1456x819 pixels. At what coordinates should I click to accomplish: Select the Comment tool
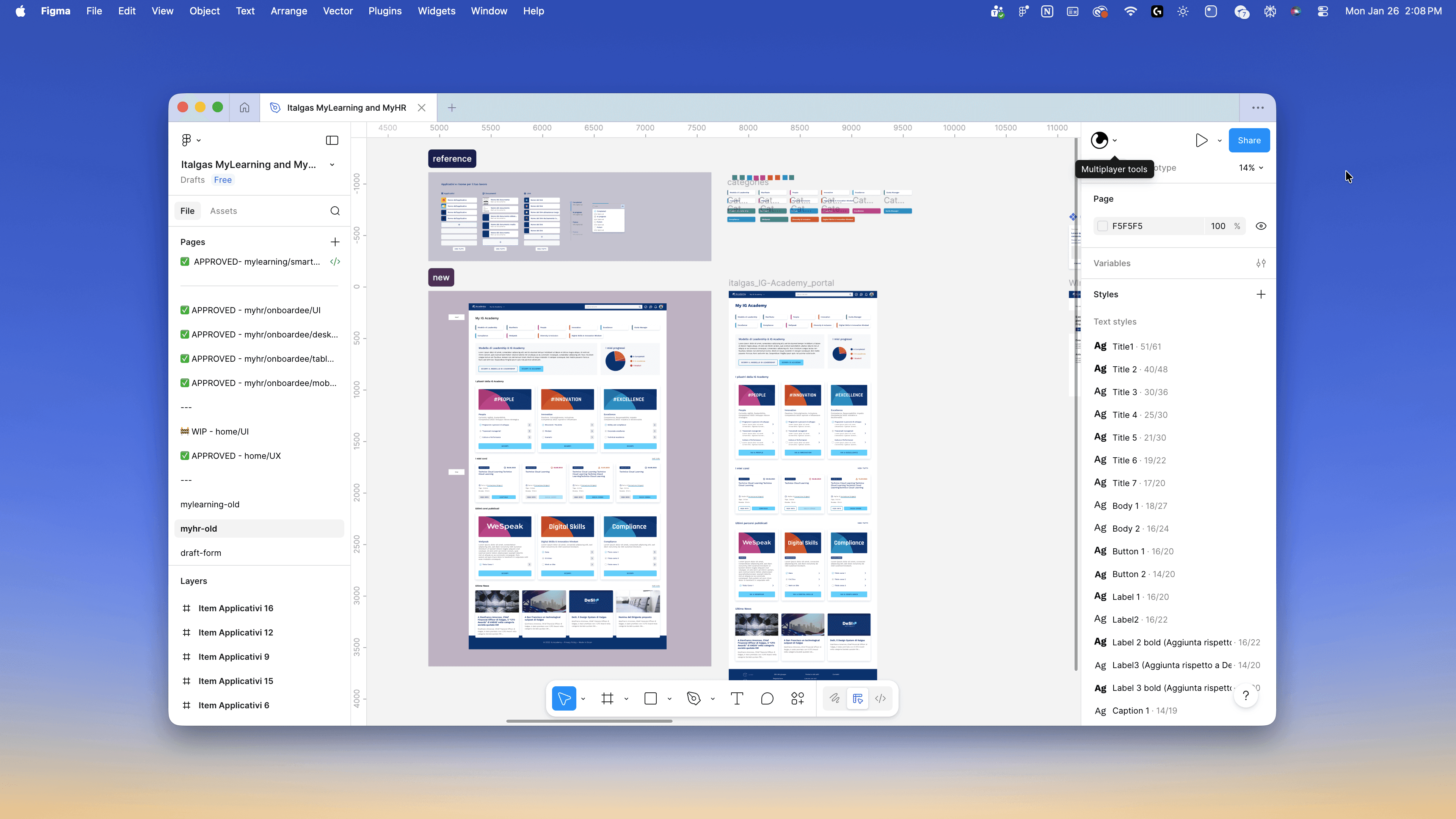[767, 698]
